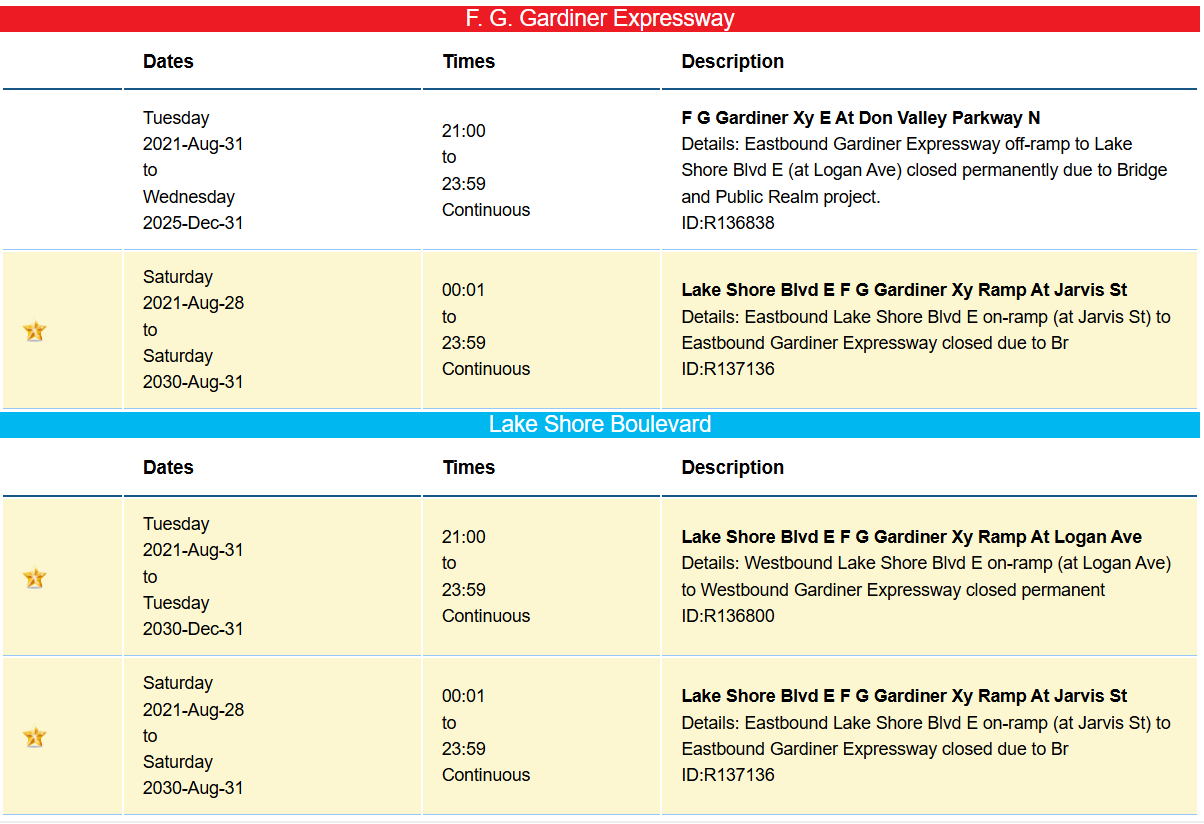Click Dates column header under Gardiner Expressway

(168, 61)
